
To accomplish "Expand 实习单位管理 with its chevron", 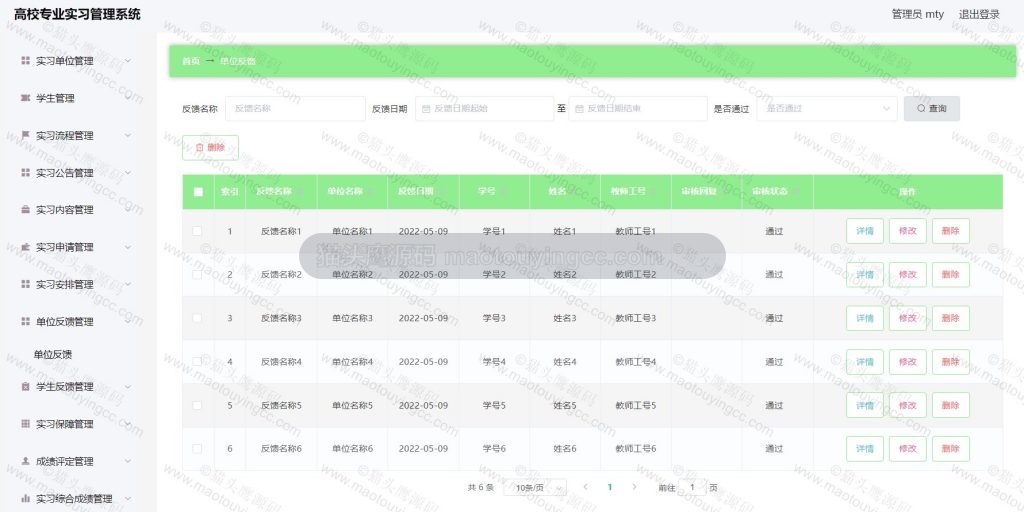I will 128,61.
